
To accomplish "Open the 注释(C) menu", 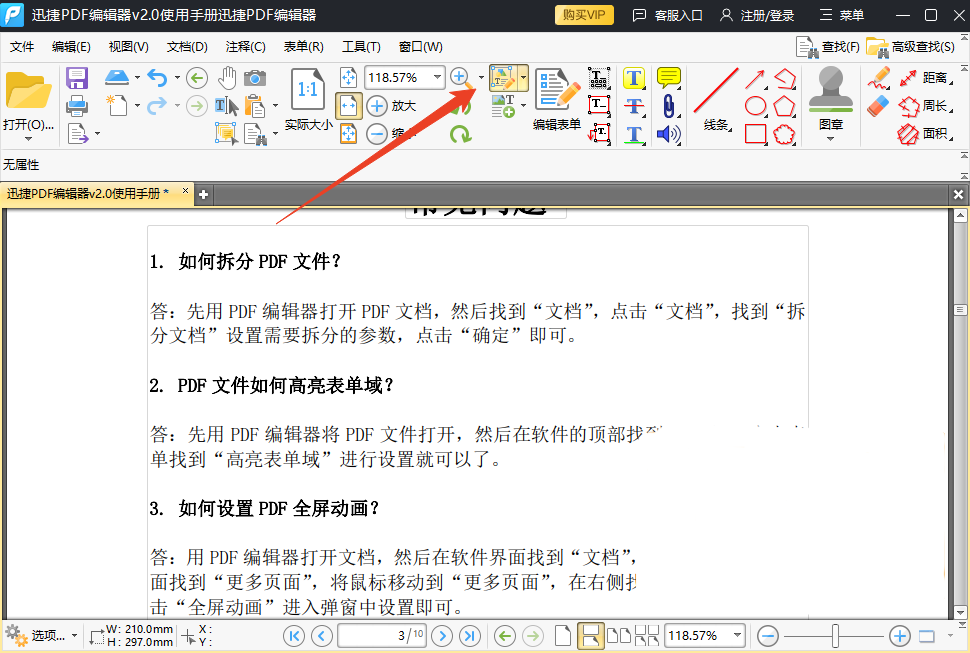I will tap(246, 47).
